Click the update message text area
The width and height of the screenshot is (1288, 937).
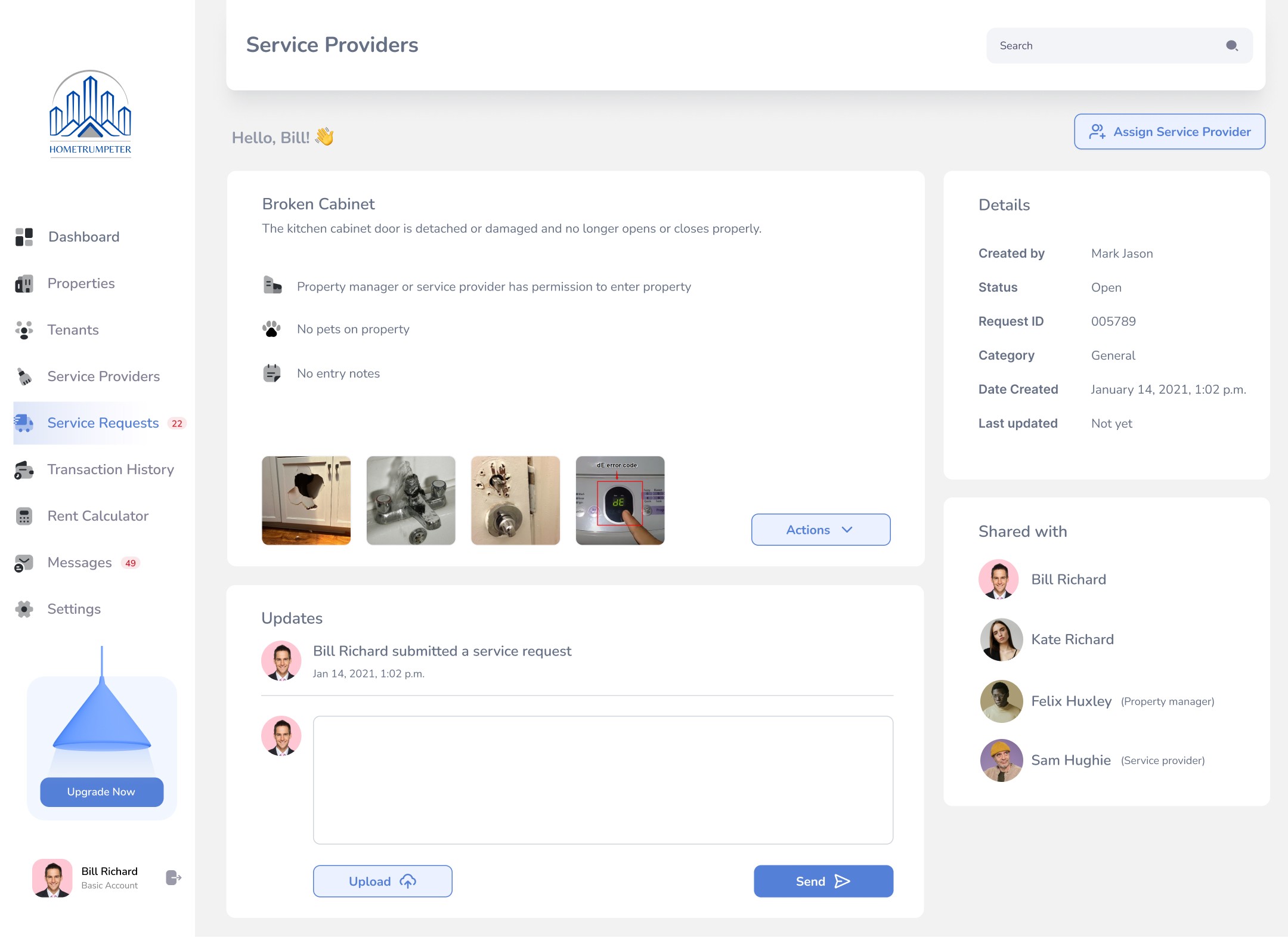(603, 780)
